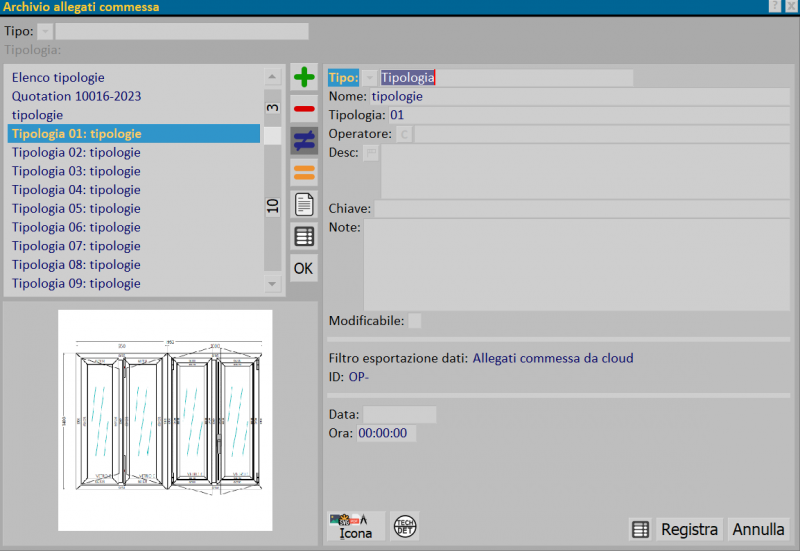Select Tipologia 02: tipologie row
Viewport: 800px width, 551px height.
(x=134, y=153)
